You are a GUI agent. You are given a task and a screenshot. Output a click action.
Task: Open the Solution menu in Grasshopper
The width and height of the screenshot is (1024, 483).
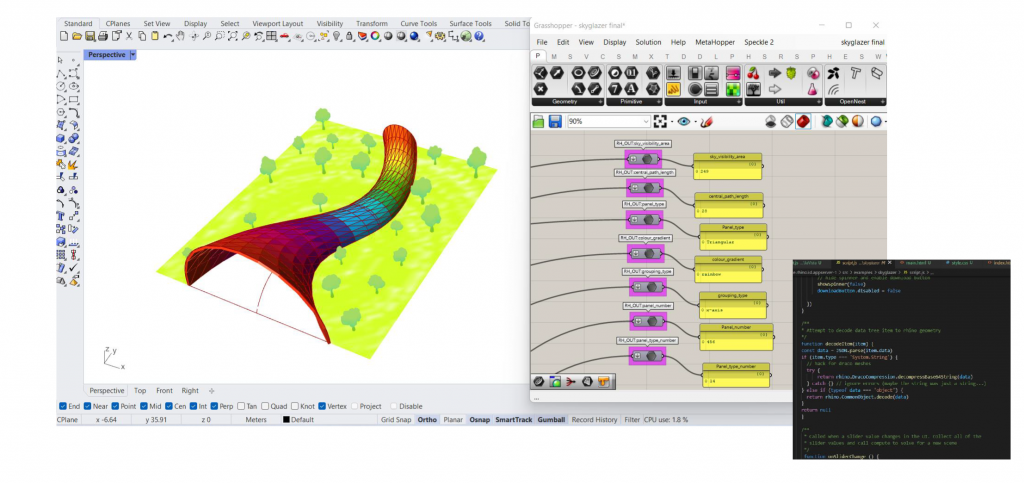point(648,42)
